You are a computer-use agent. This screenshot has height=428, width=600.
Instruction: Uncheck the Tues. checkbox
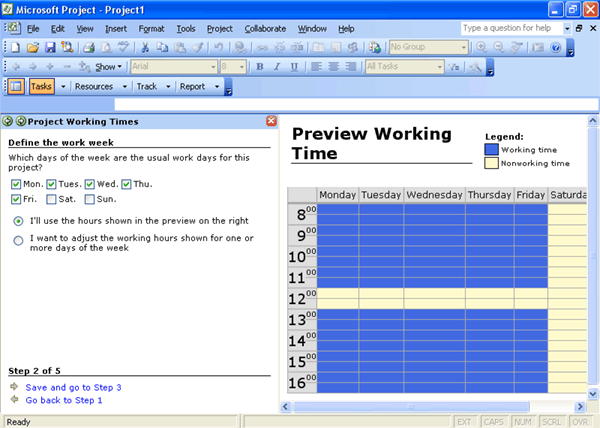(x=51, y=184)
